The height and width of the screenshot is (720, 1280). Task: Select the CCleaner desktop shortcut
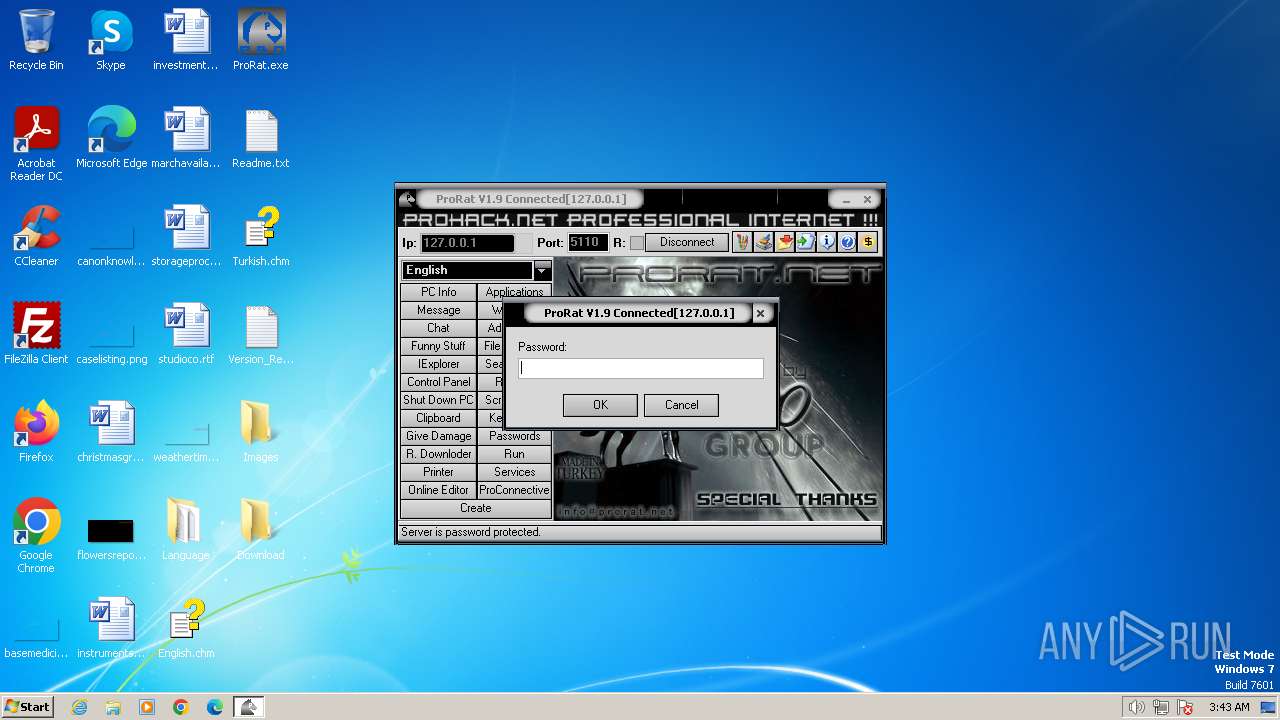click(x=36, y=236)
